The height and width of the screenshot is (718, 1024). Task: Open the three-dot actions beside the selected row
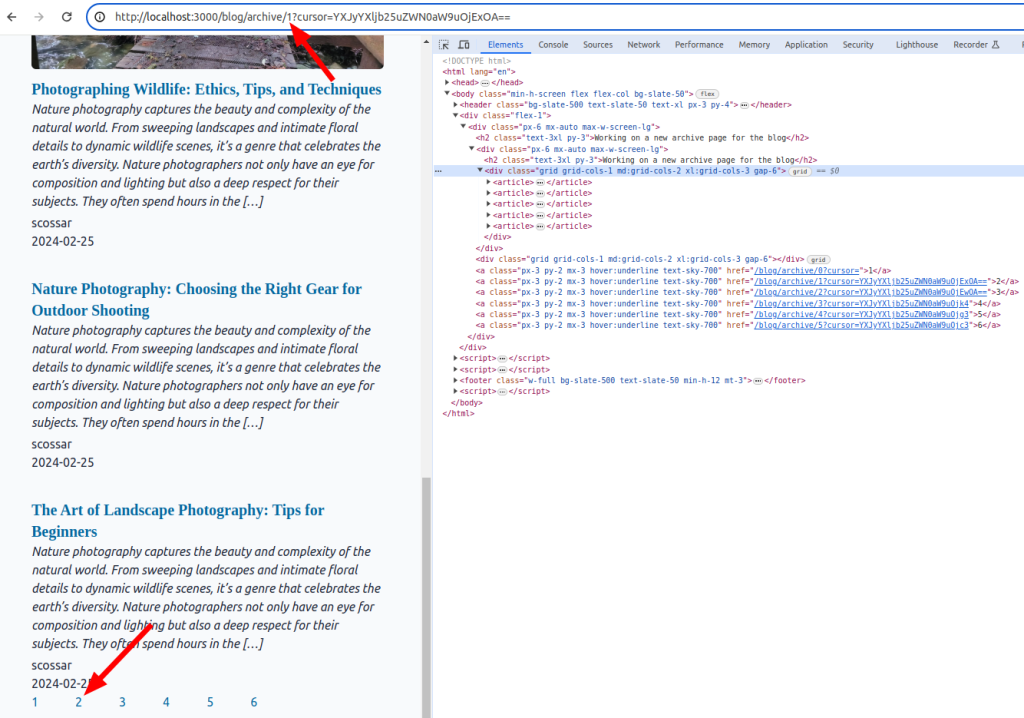438,171
